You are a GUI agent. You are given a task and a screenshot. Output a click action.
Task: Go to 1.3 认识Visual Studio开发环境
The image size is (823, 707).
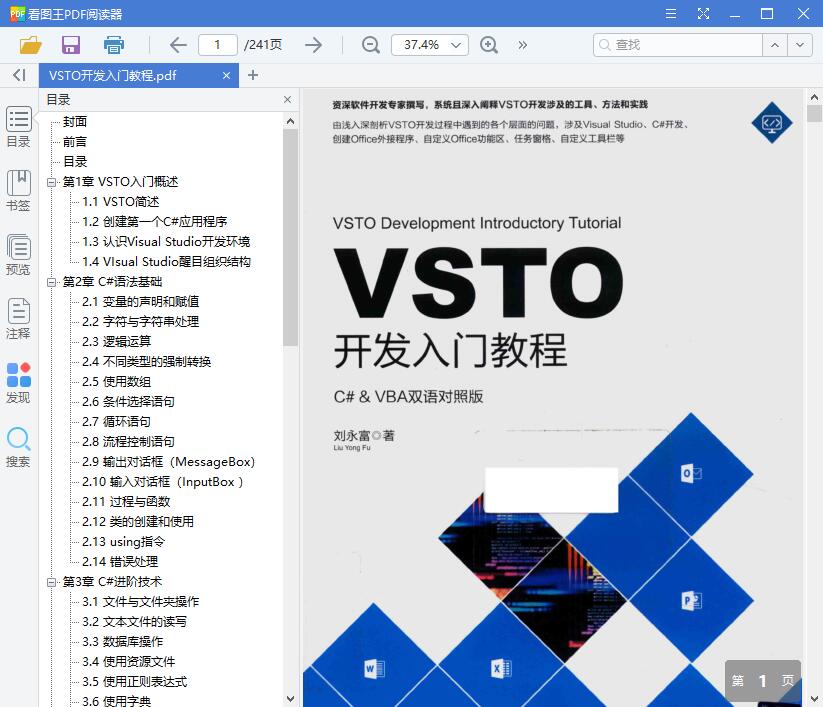[166, 241]
